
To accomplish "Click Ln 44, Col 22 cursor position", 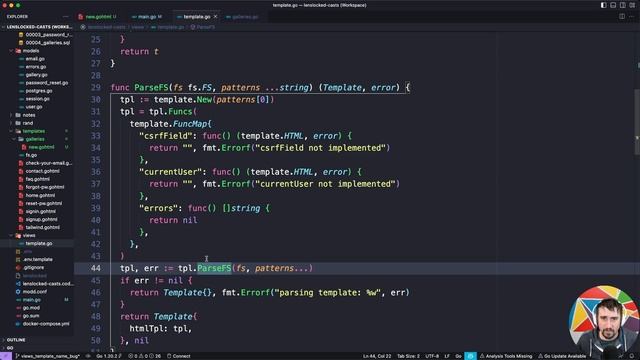I will 377,356.
